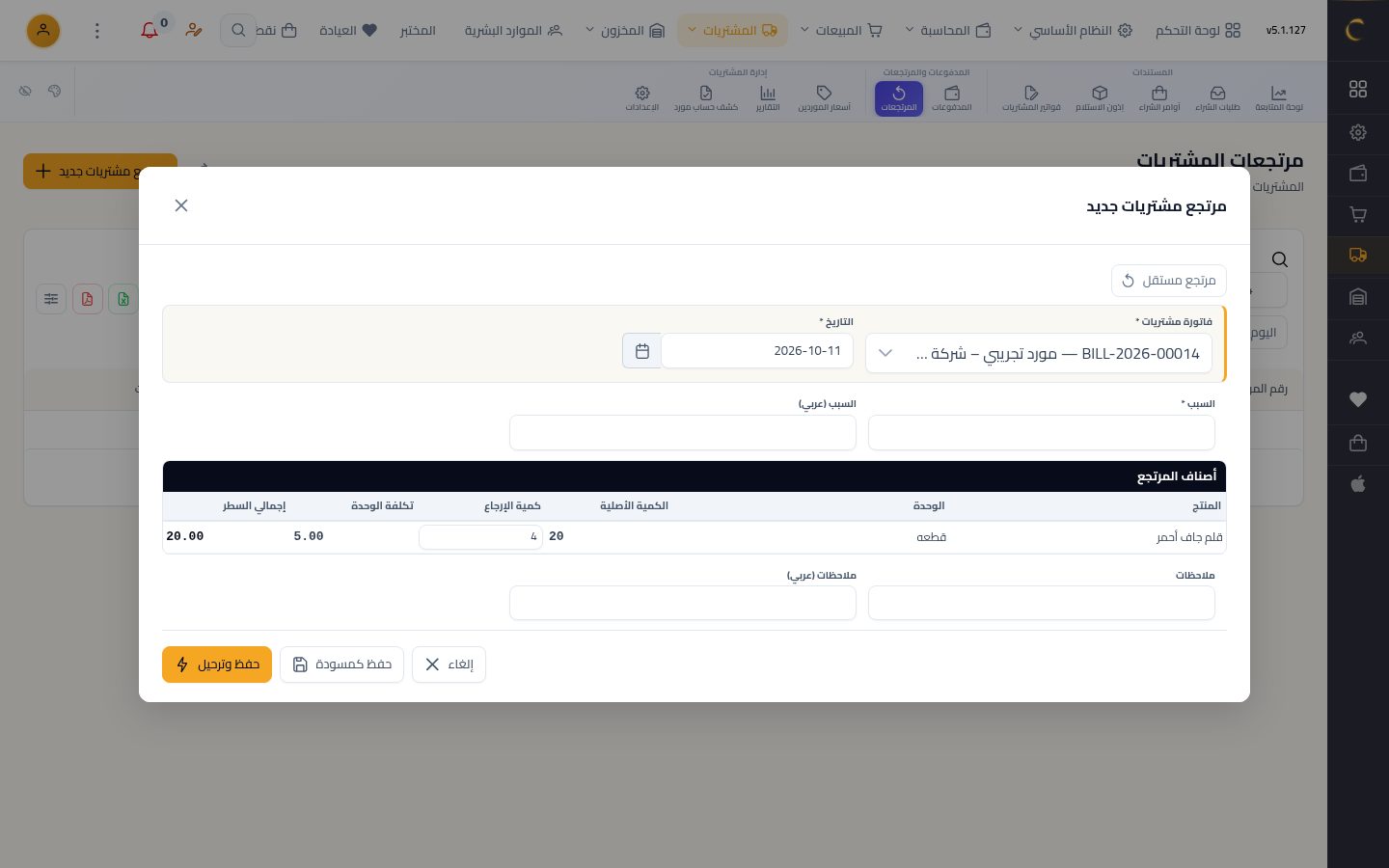Image resolution: width=1389 pixels, height=868 pixels.
Task: Open التقارير chart icon
Action: click(x=768, y=98)
